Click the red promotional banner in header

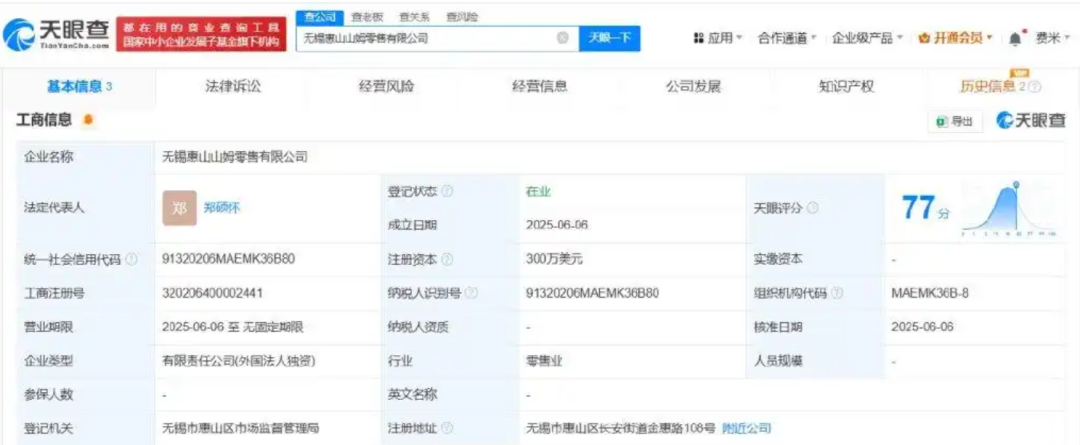pos(202,34)
